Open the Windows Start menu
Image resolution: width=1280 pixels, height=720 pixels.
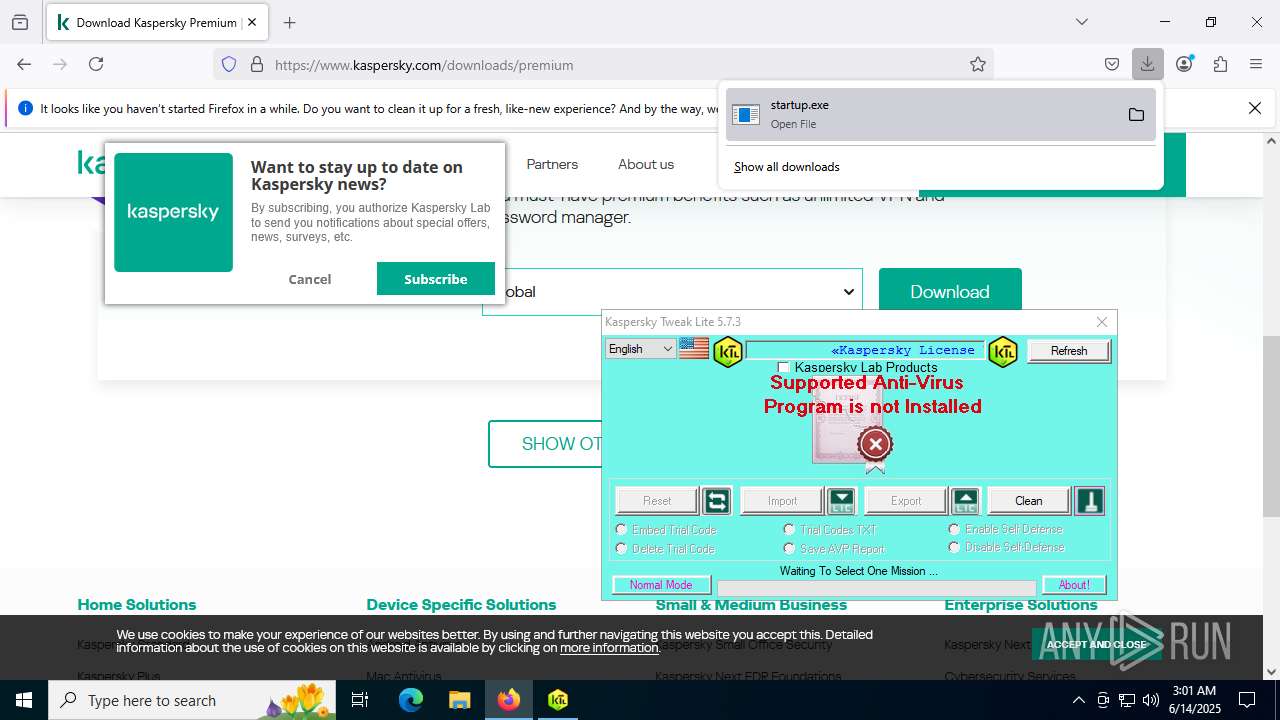coord(24,700)
